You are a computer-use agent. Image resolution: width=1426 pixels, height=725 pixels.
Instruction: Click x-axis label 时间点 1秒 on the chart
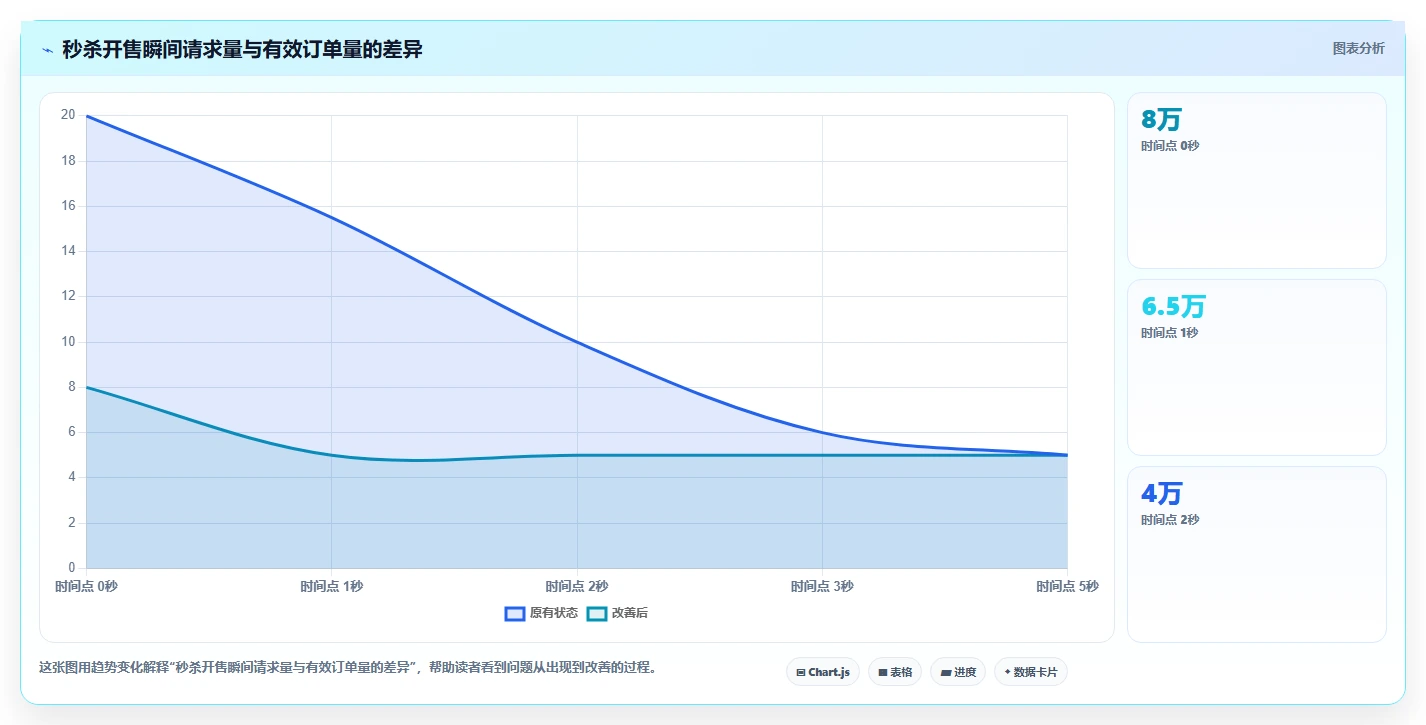point(331,586)
